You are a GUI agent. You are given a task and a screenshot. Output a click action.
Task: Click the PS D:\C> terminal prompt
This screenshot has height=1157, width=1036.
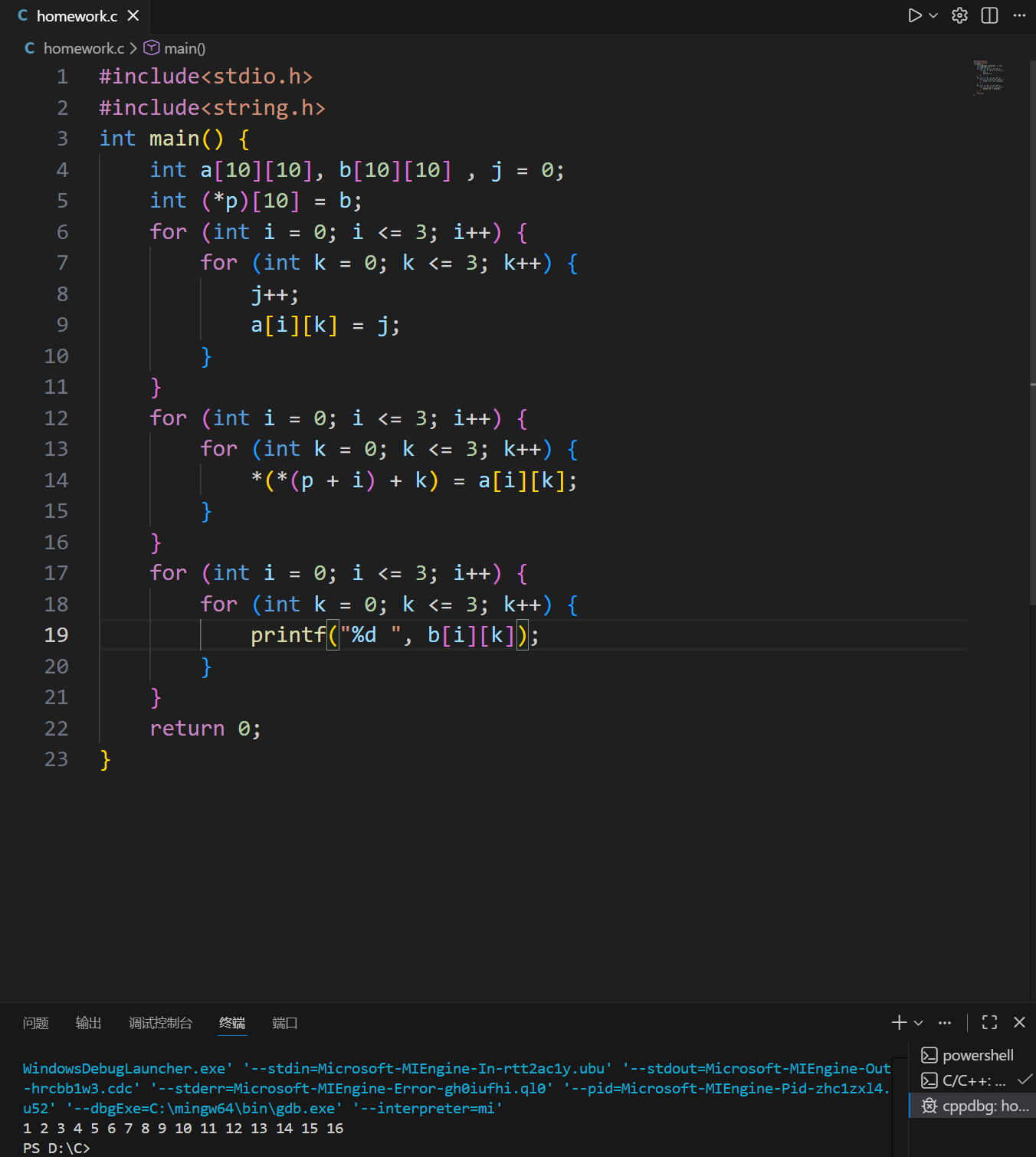(x=56, y=1148)
